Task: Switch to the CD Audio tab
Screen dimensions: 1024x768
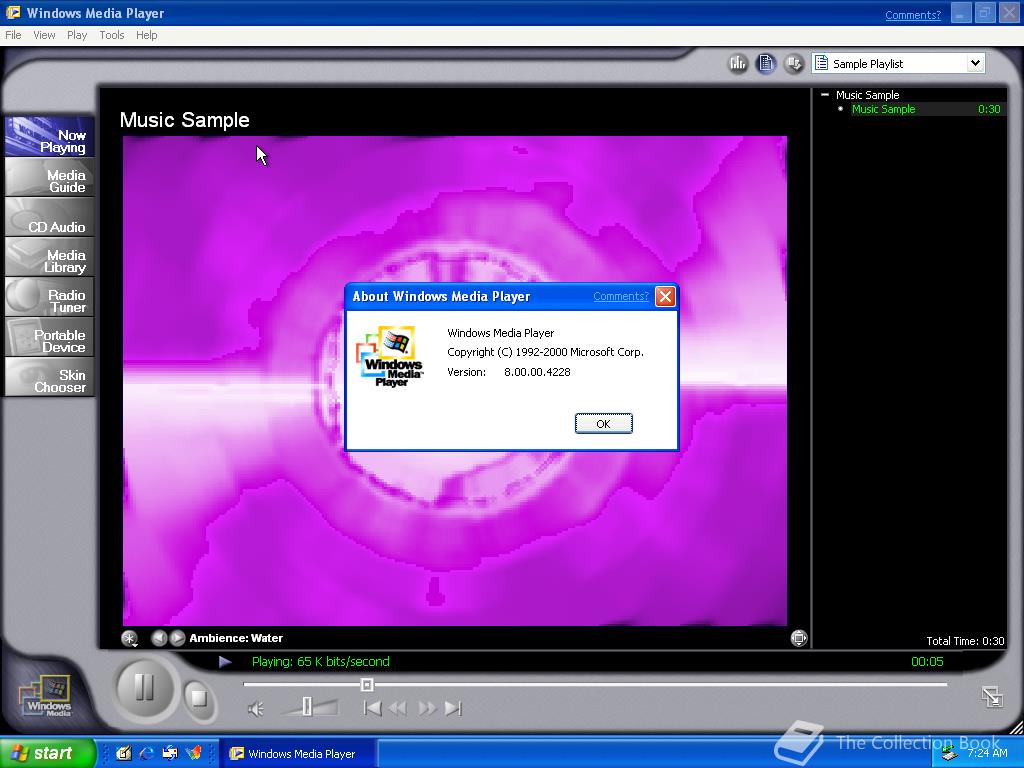Action: click(x=49, y=217)
